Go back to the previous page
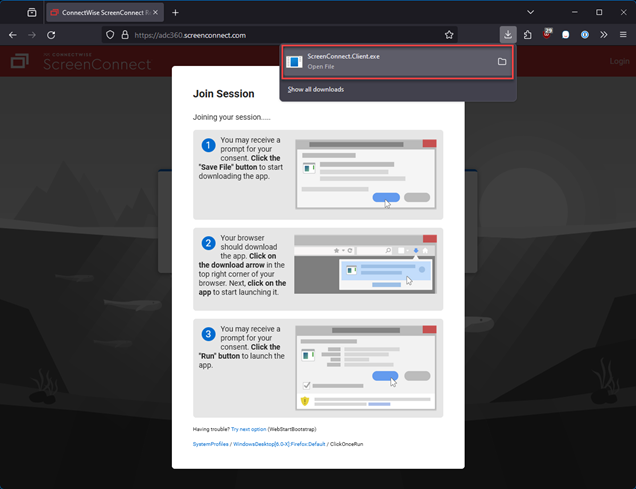This screenshot has height=489, width=636. coord(13,35)
